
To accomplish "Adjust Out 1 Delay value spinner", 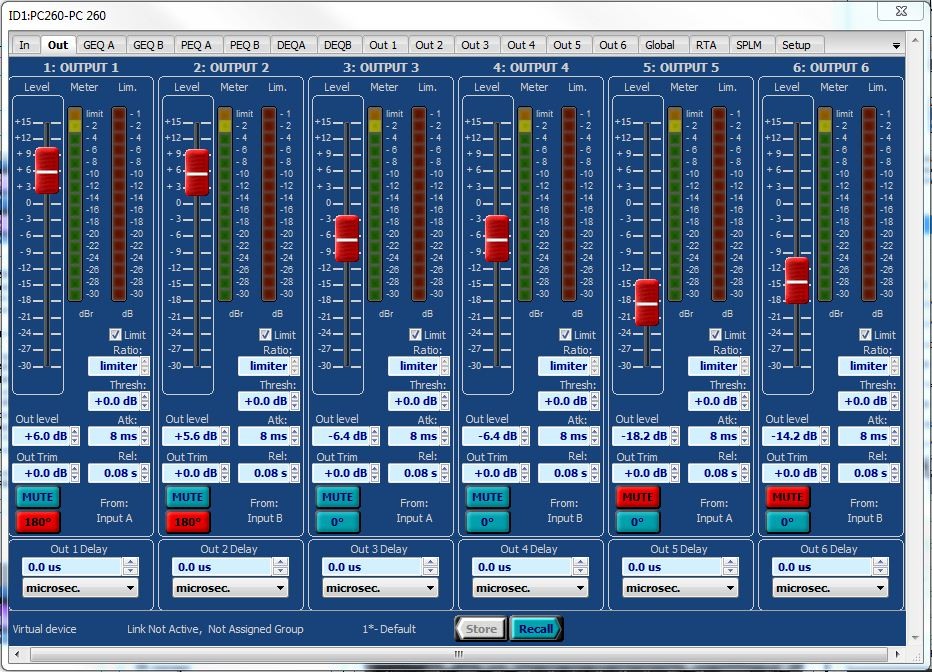I will (131, 567).
